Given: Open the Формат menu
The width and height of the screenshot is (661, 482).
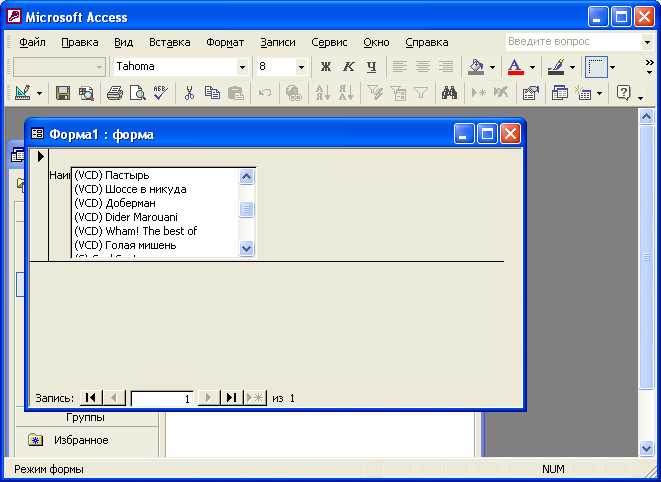Looking at the screenshot, I should coord(225,42).
